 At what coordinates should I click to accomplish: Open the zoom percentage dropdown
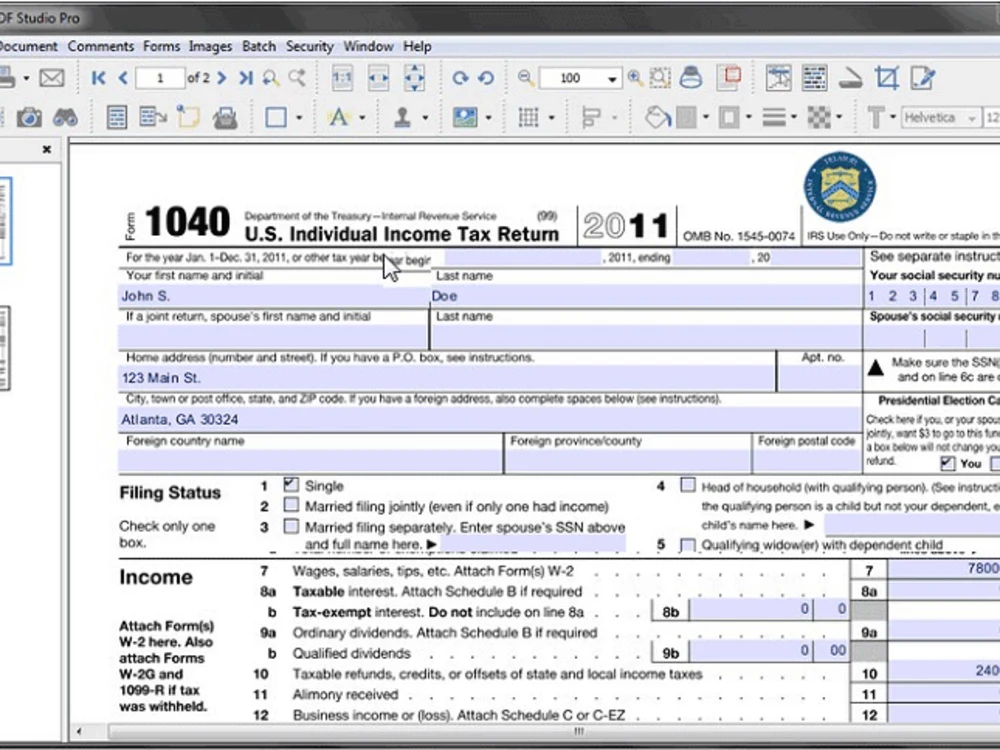click(611, 78)
